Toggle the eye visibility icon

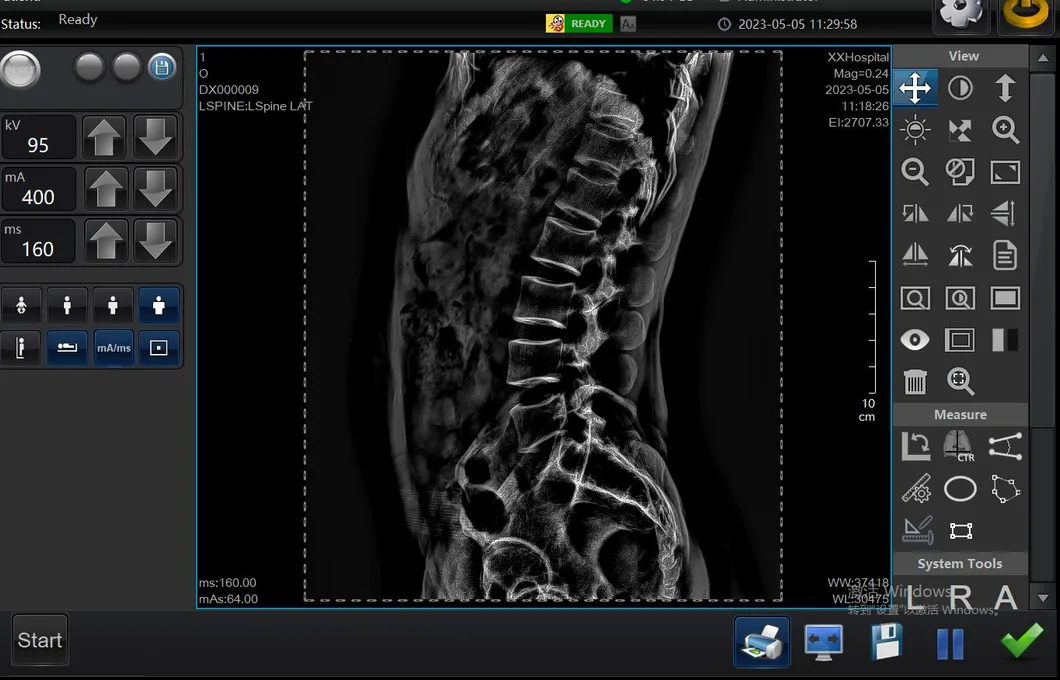point(915,340)
